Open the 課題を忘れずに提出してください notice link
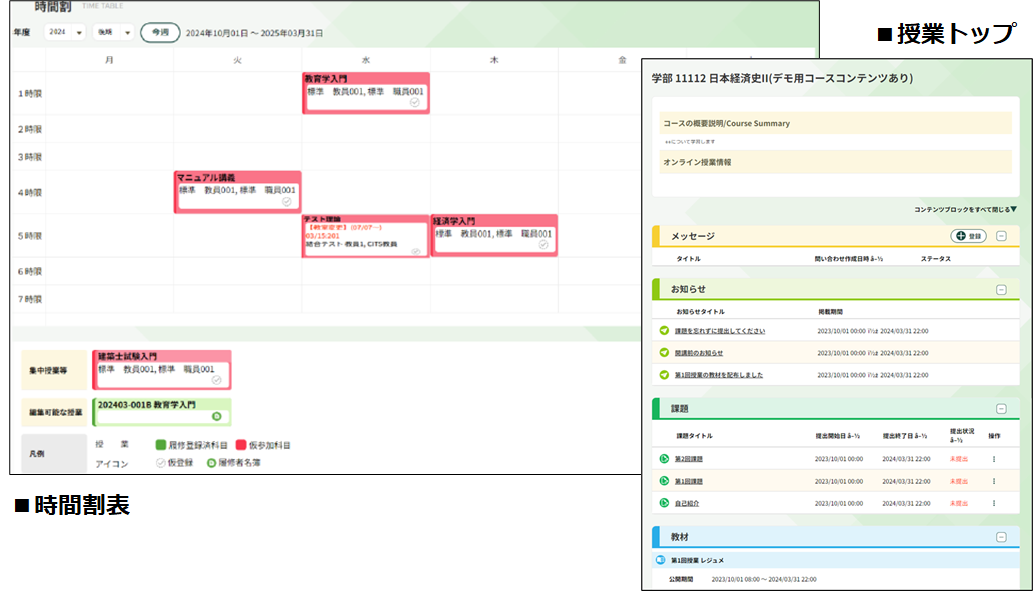Viewport: 1033px width, 591px height. pos(720,331)
